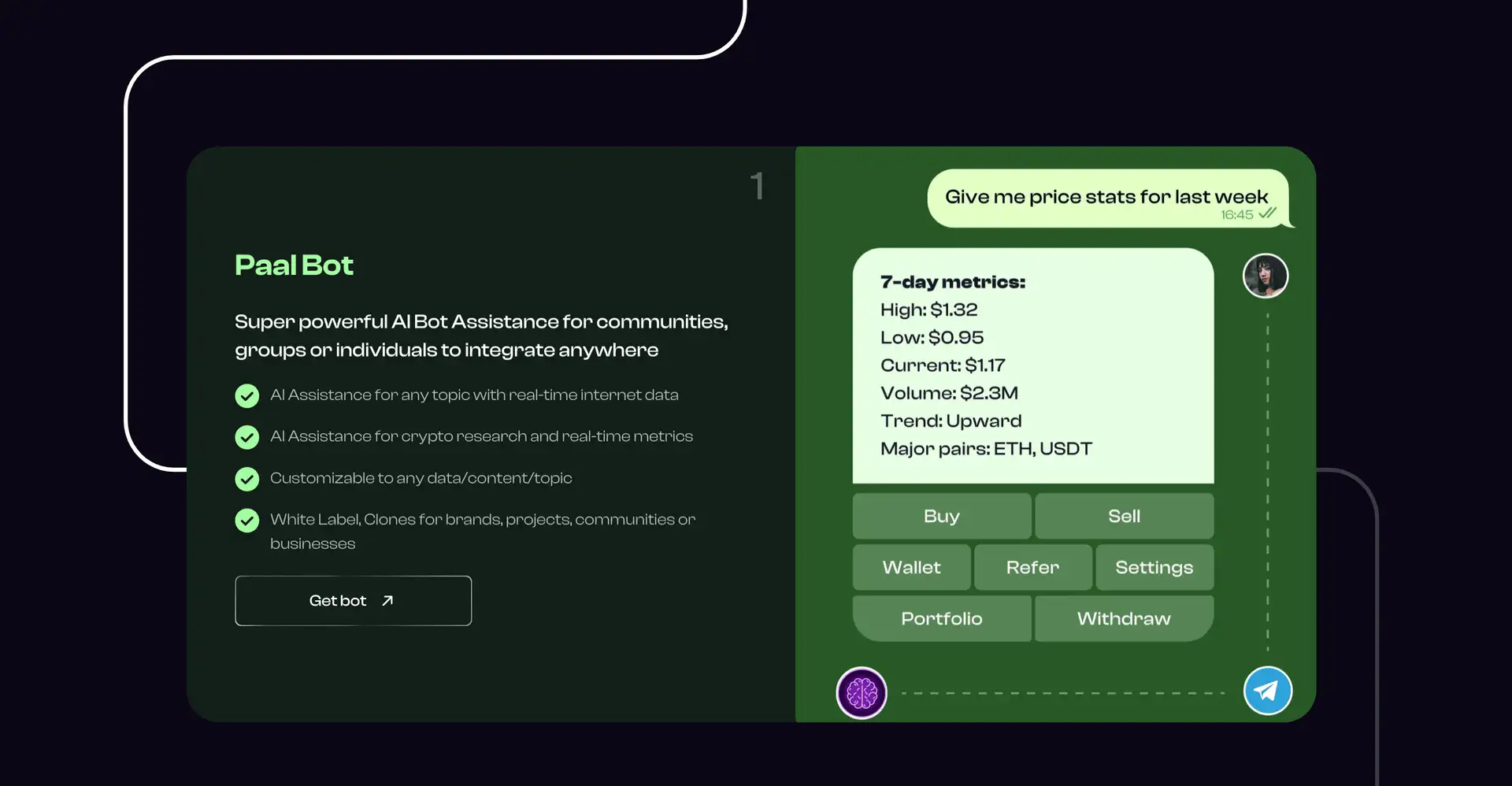Click the Get bot button
Image resolution: width=1512 pixels, height=786 pixels.
click(x=353, y=601)
